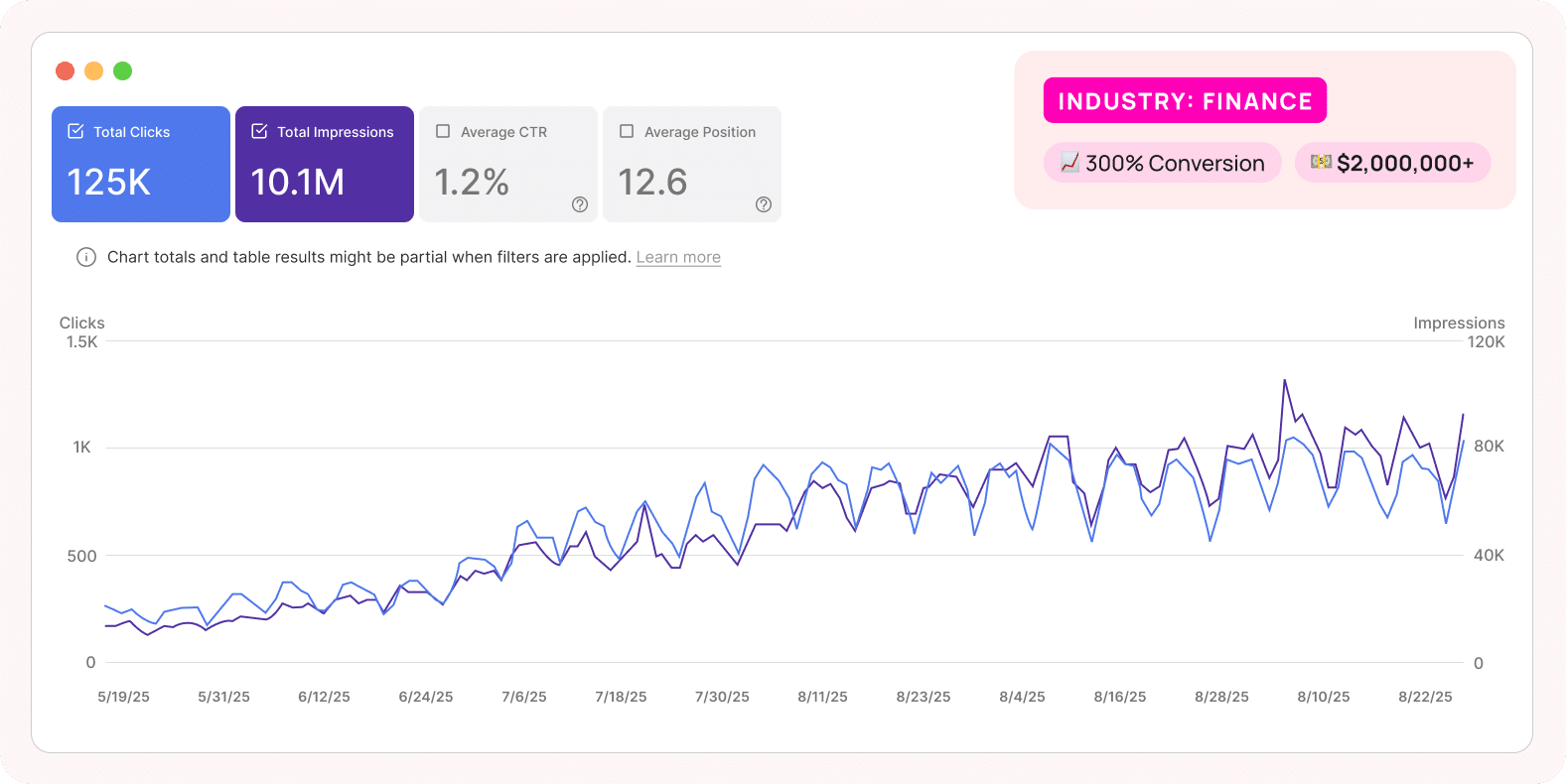Click the 5/19/25 start date label
Image resolution: width=1566 pixels, height=784 pixels.
(124, 697)
